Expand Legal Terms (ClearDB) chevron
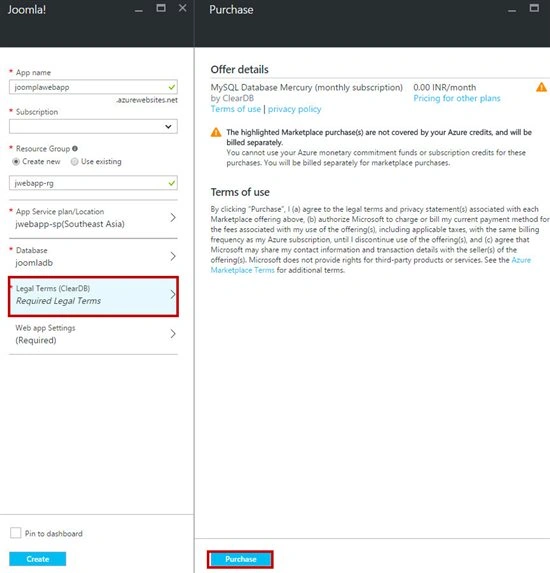The height and width of the screenshot is (573, 550). click(x=173, y=295)
